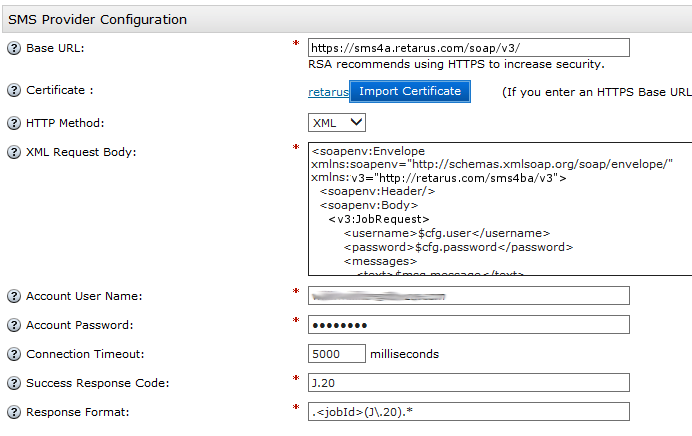Show help for HTTP Method

pyautogui.click(x=14, y=123)
